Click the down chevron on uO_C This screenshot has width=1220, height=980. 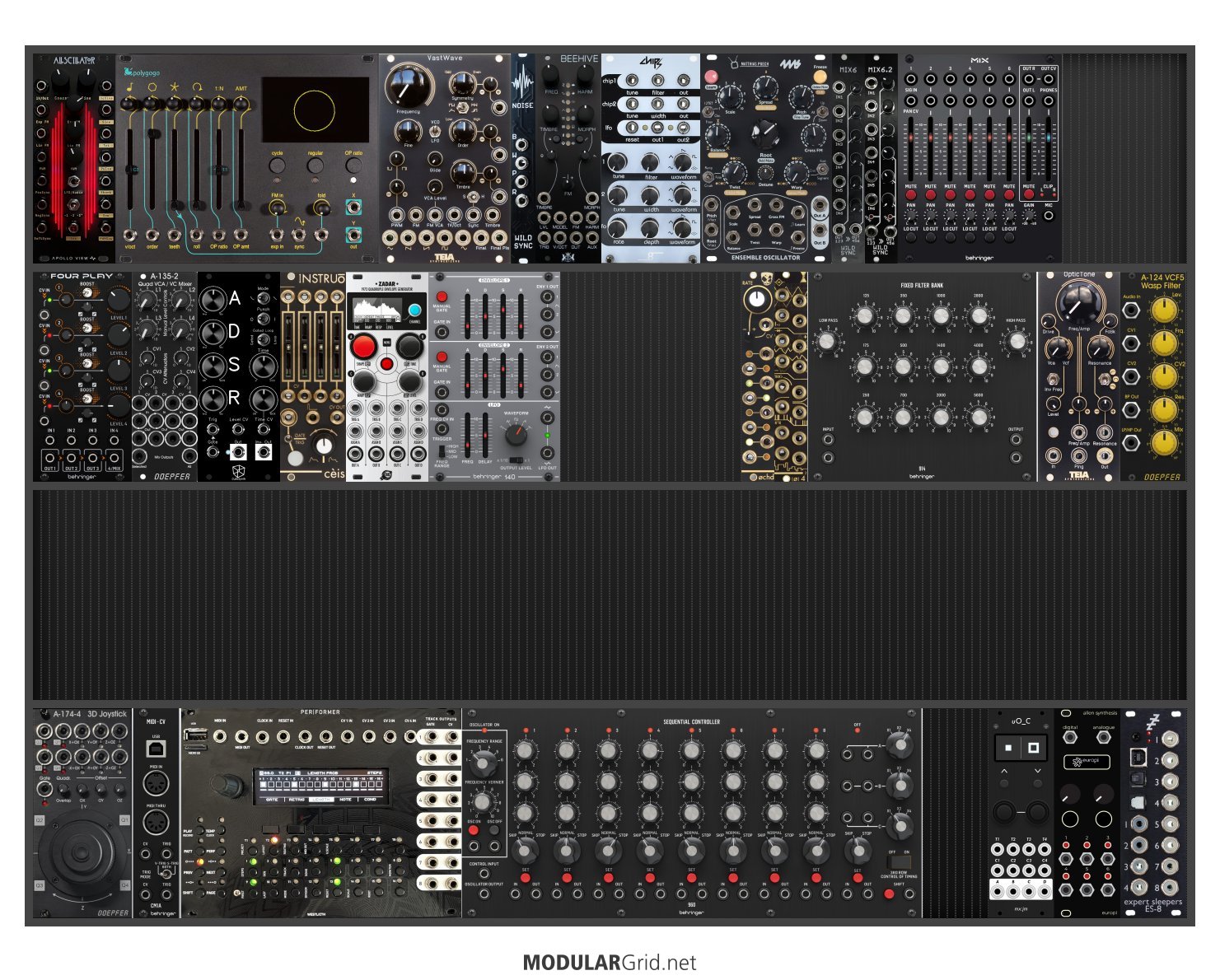[x=1037, y=772]
